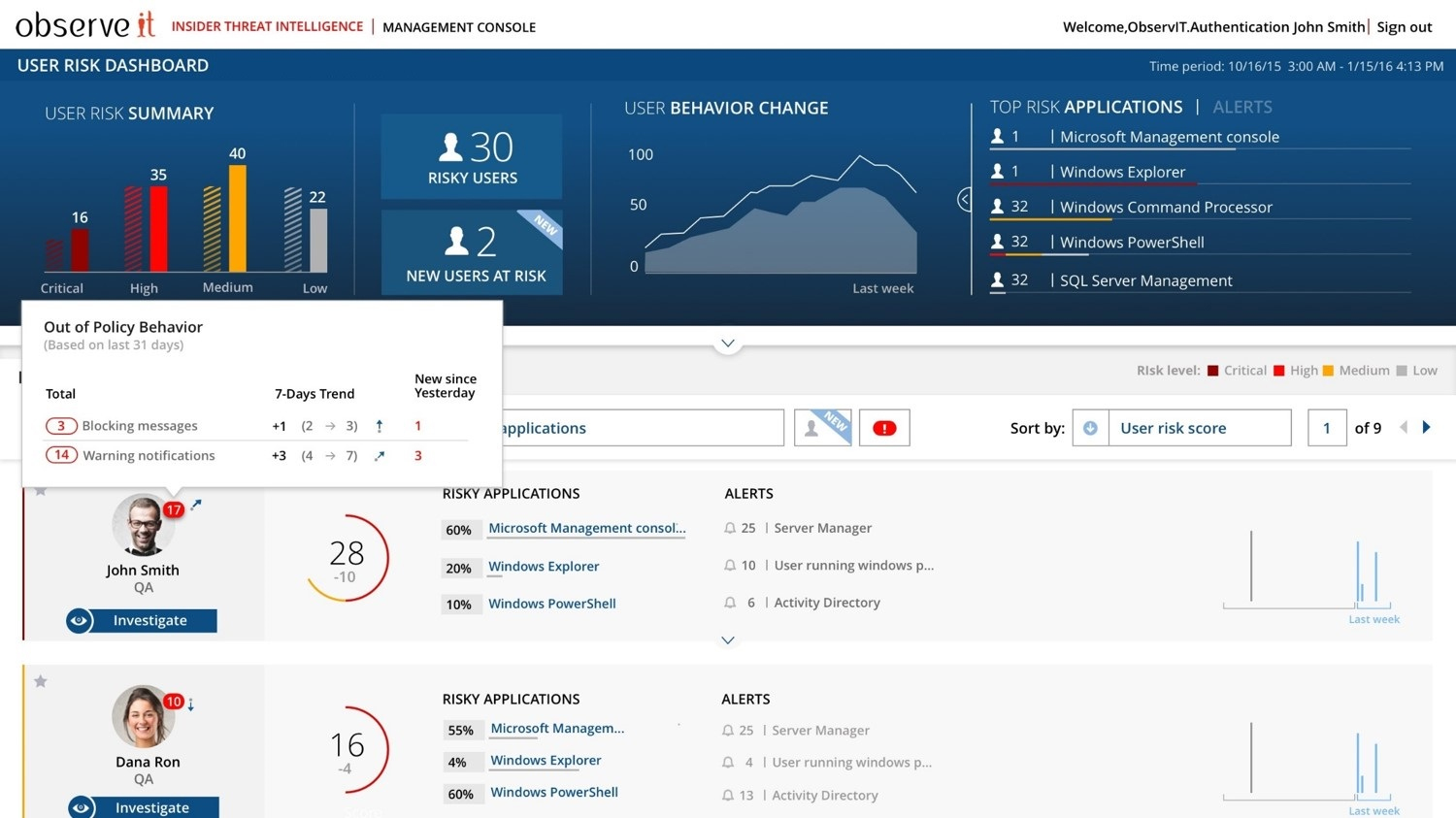The width and height of the screenshot is (1456, 818).
Task: Sign out of the management console
Action: 1404,27
